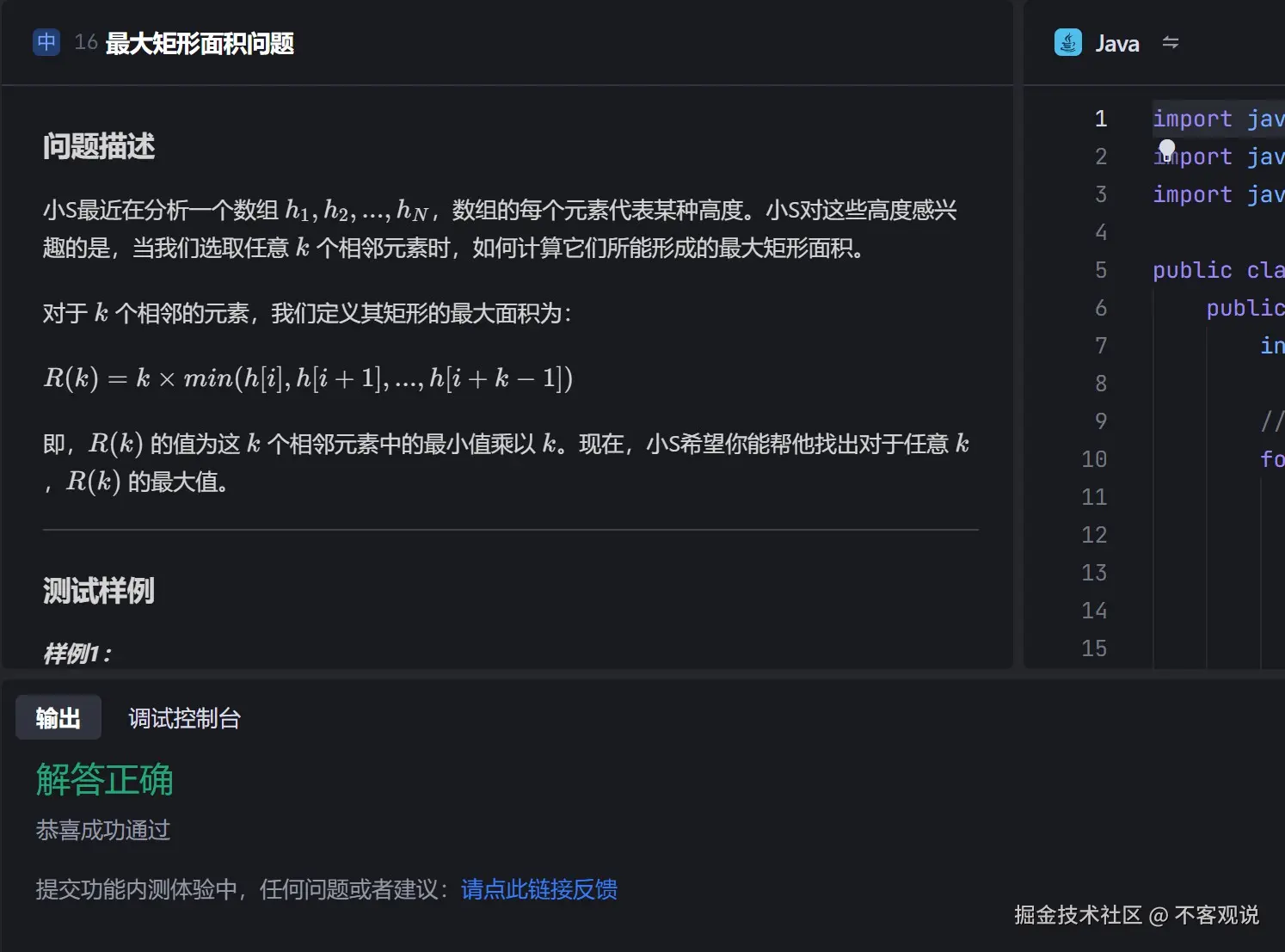Switch language using the swap arrows icon
1285x952 pixels.
click(1171, 42)
